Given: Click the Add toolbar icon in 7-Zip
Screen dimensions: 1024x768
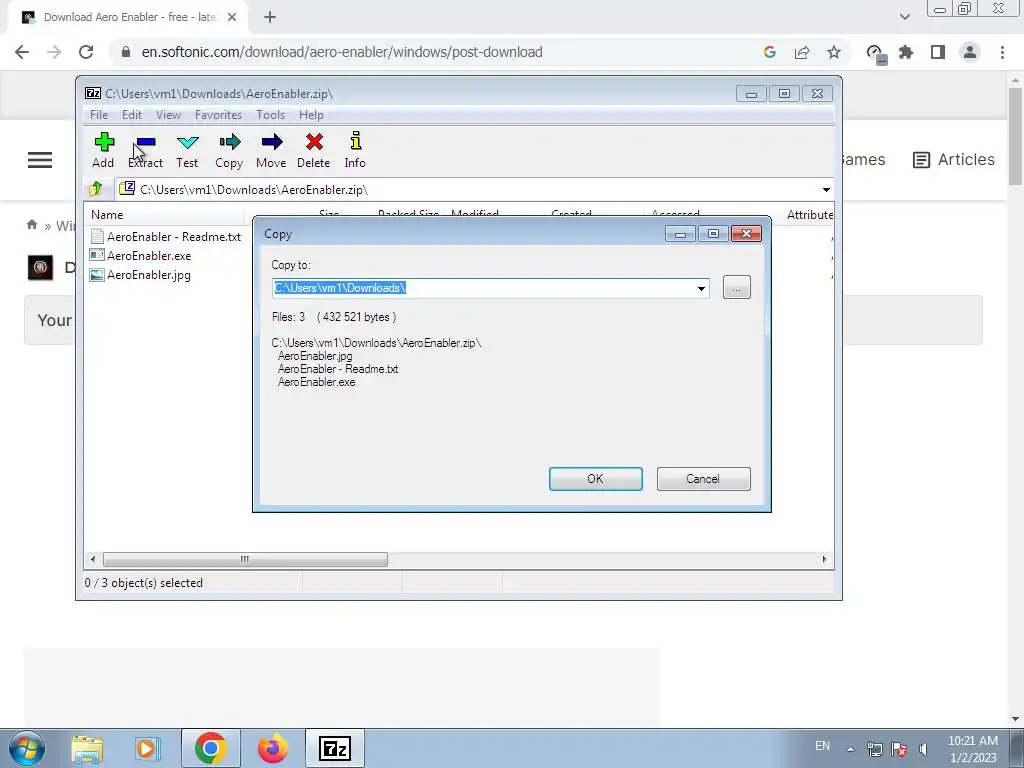Looking at the screenshot, I should tap(103, 150).
